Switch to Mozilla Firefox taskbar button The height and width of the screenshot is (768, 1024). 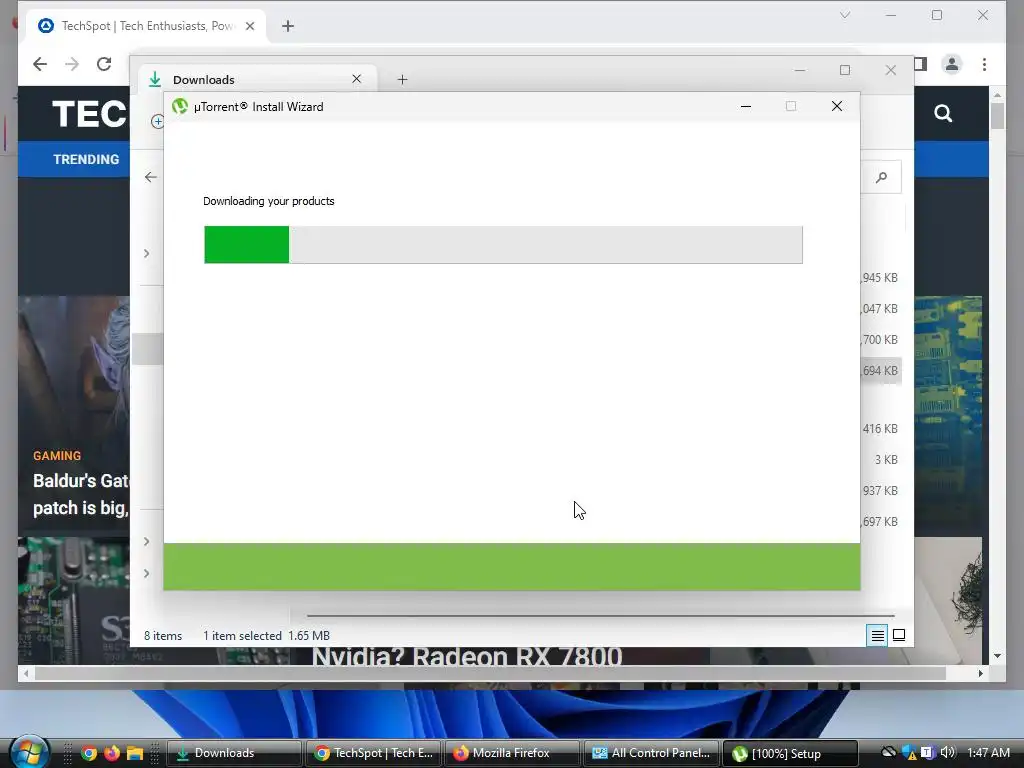513,753
